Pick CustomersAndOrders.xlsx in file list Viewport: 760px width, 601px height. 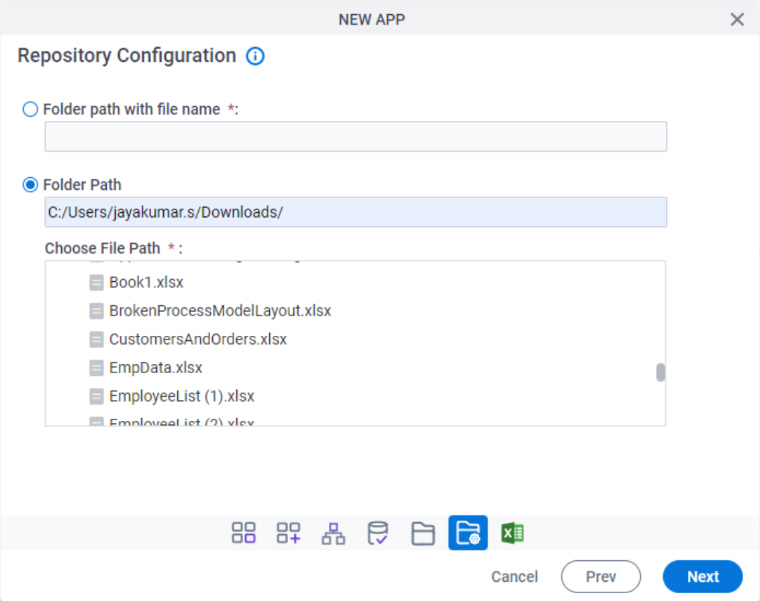pyautogui.click(x=197, y=339)
